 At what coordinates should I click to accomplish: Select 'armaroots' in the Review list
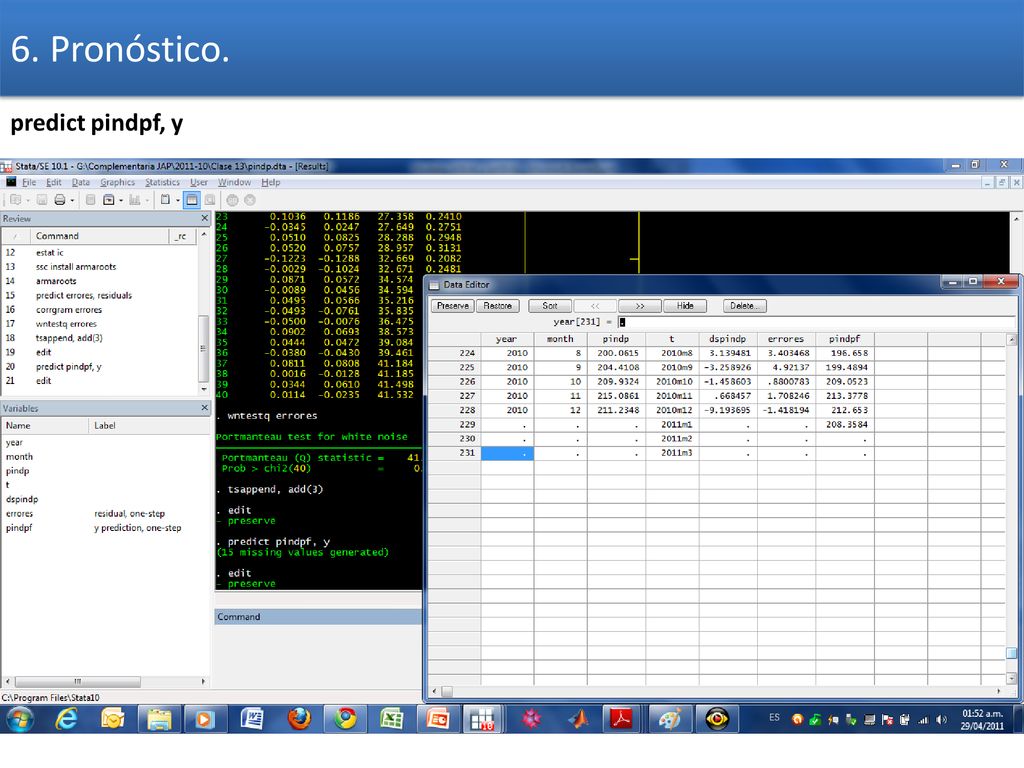(56, 281)
